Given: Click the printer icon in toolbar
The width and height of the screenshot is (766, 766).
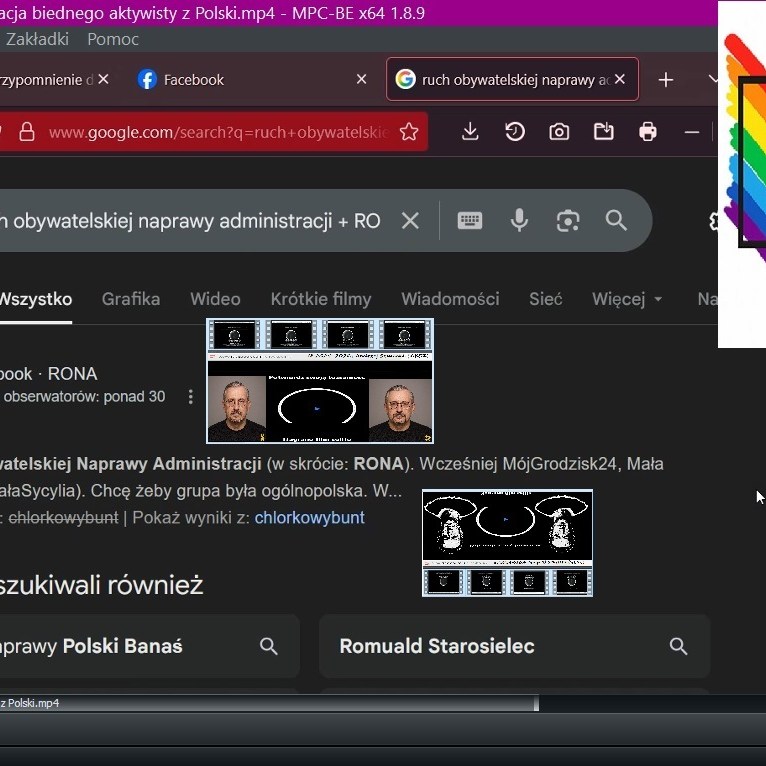Looking at the screenshot, I should [648, 132].
